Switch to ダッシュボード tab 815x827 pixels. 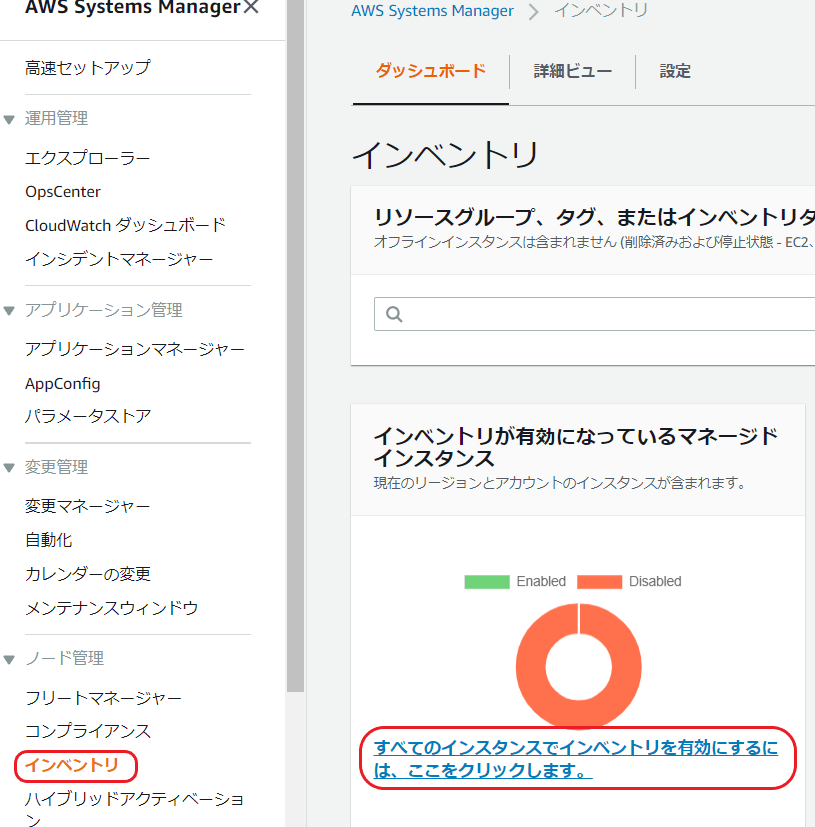tap(430, 71)
